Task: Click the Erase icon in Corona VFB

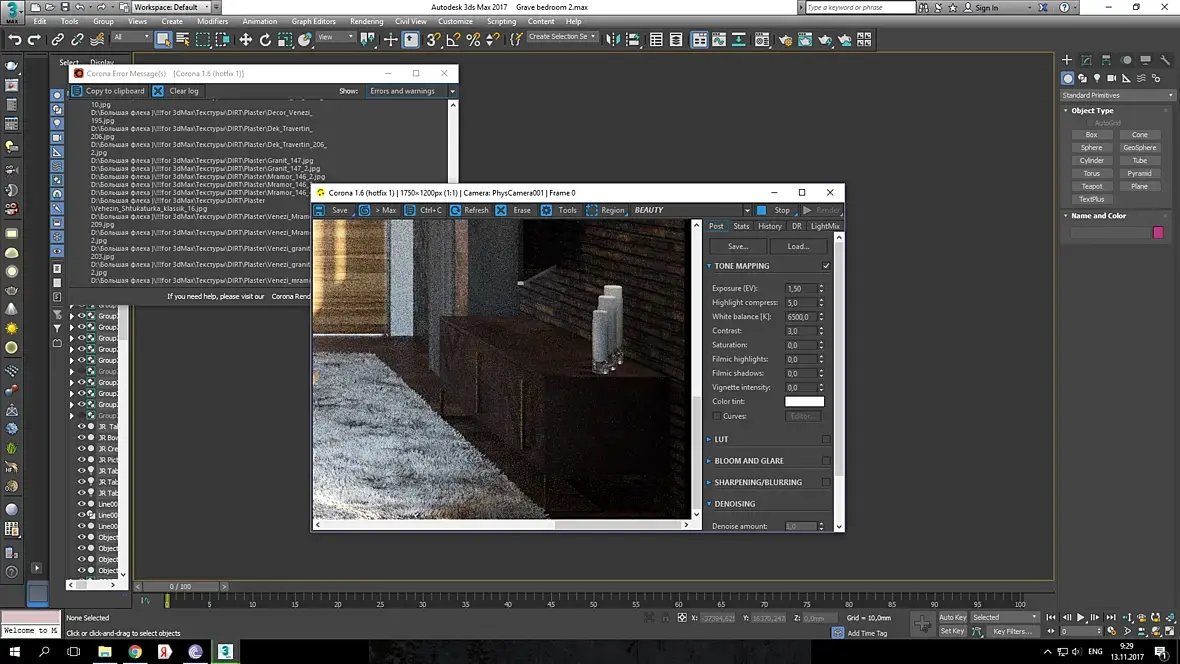Action: tap(503, 210)
